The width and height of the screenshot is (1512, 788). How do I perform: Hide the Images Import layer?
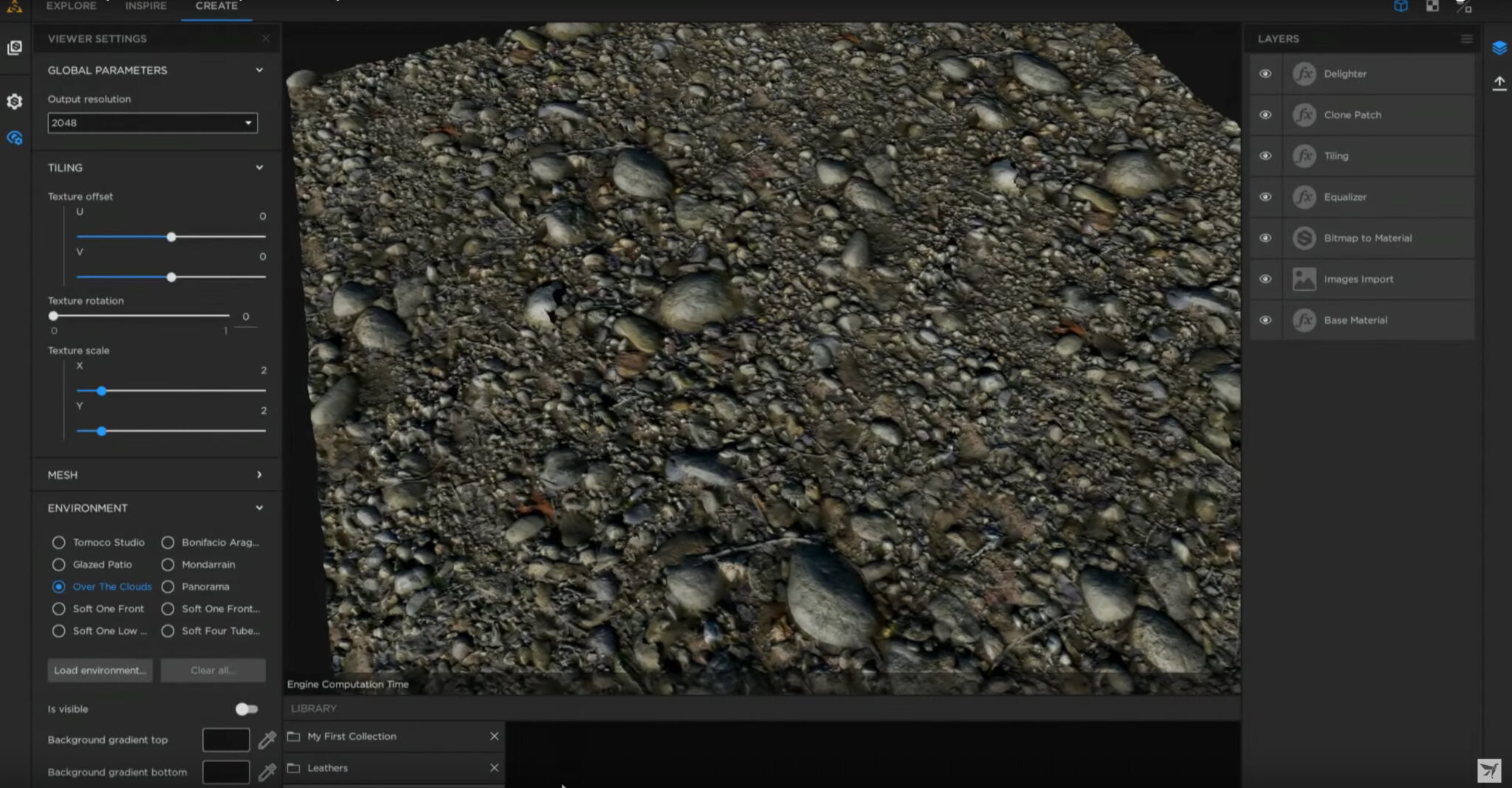pyautogui.click(x=1265, y=279)
